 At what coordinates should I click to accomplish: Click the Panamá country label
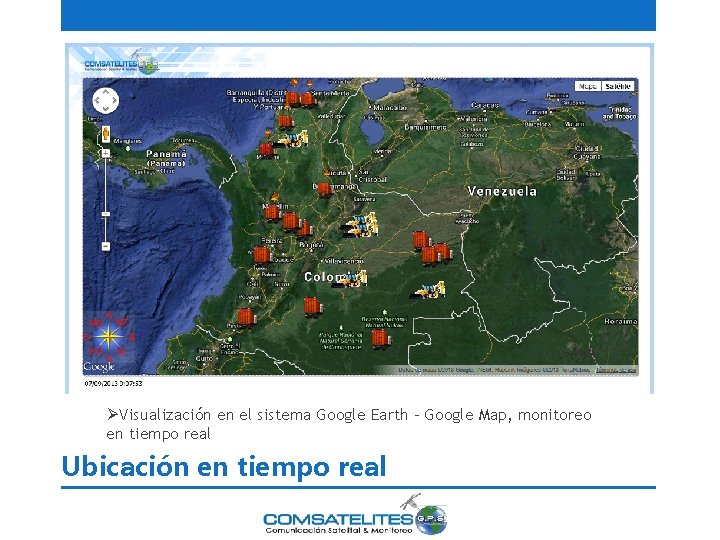(x=166, y=158)
